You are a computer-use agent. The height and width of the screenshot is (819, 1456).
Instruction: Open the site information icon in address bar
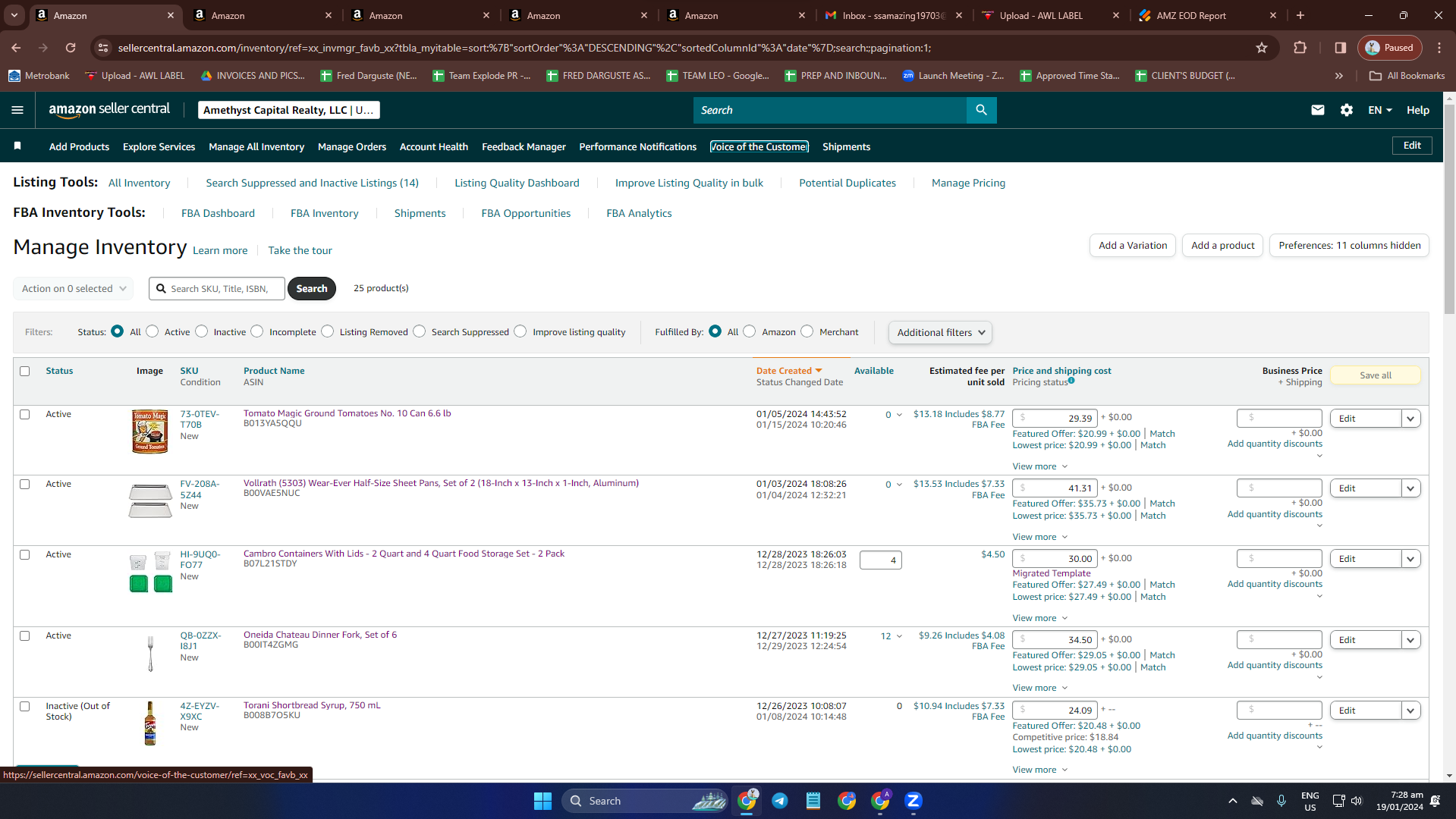[103, 48]
